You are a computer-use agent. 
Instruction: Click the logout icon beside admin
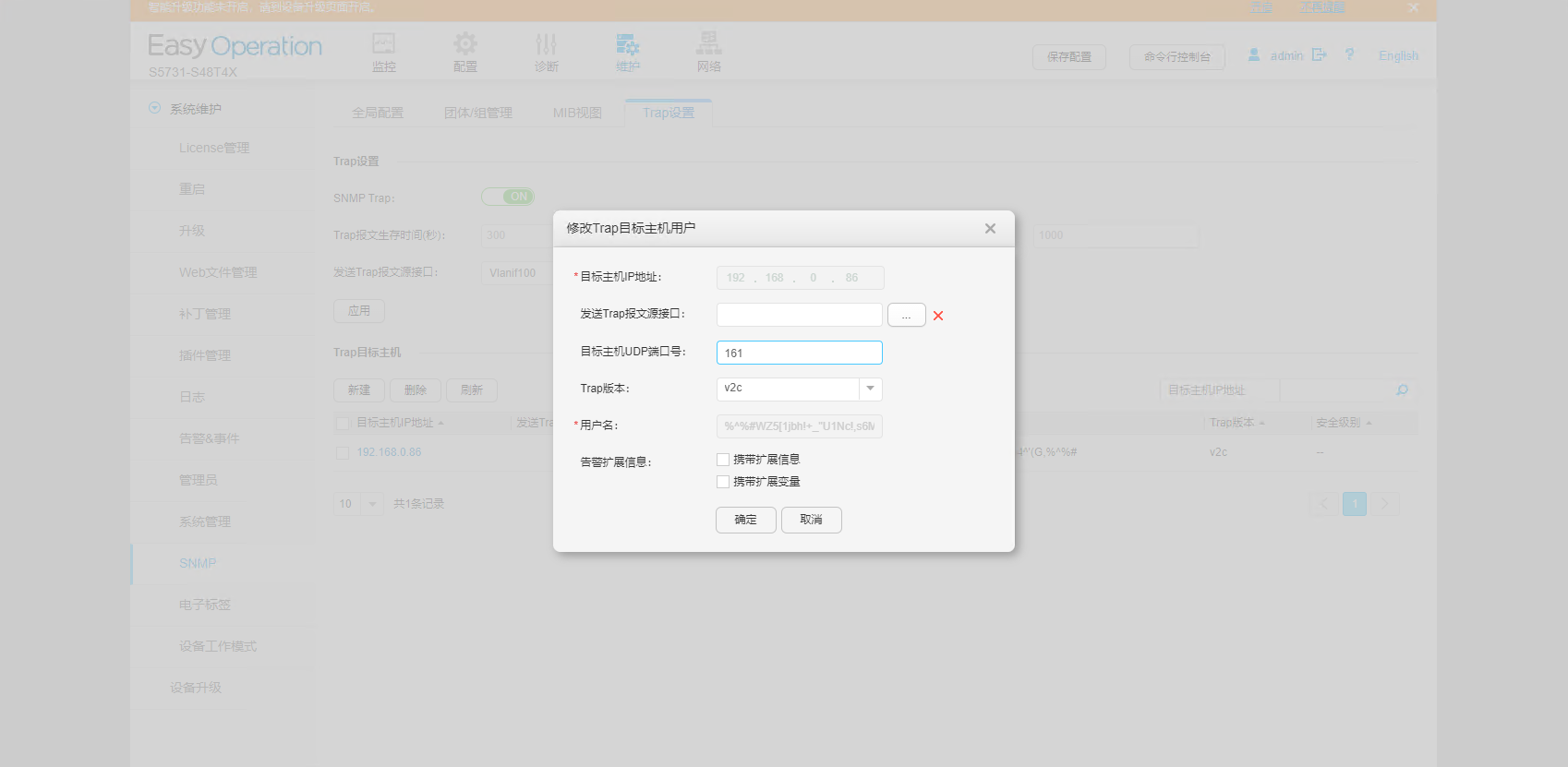[x=1319, y=55]
